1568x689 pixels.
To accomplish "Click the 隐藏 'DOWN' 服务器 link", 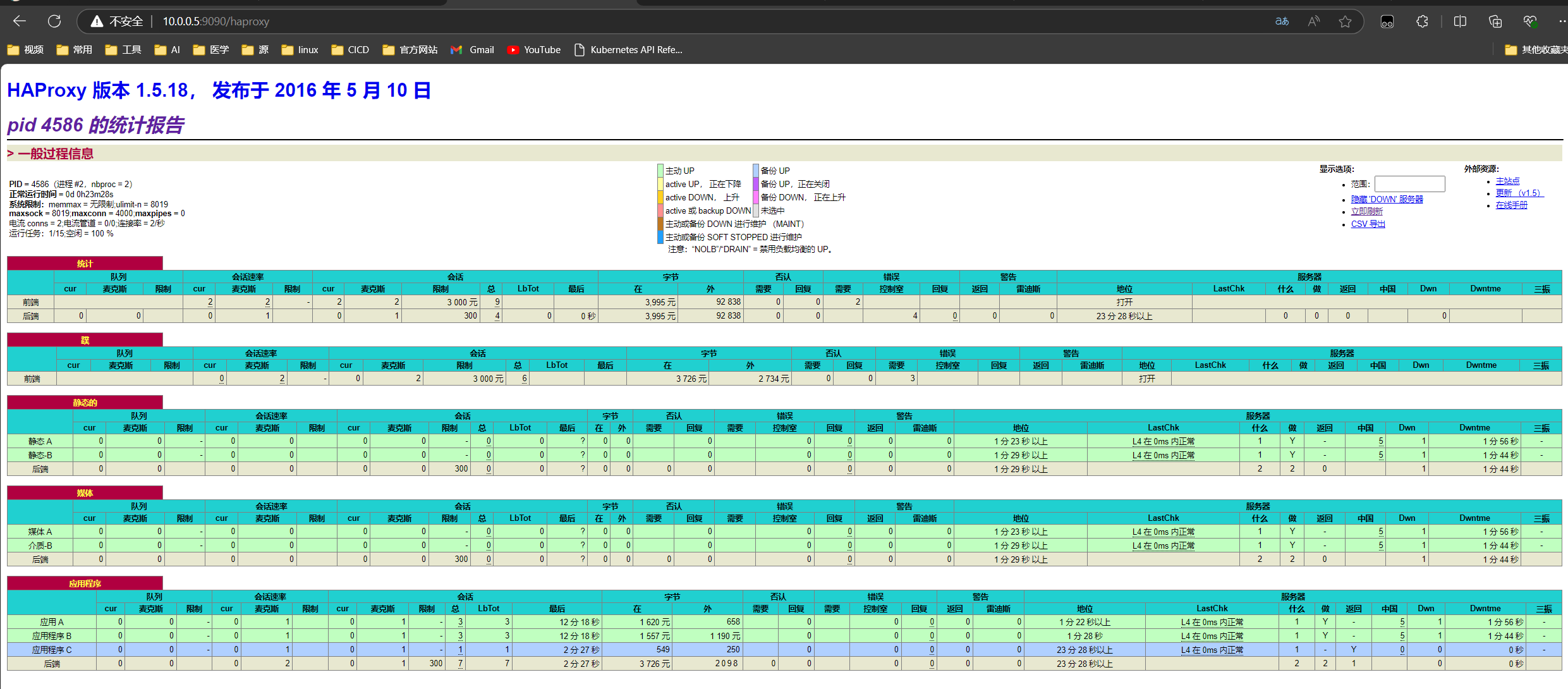I will click(x=1387, y=199).
